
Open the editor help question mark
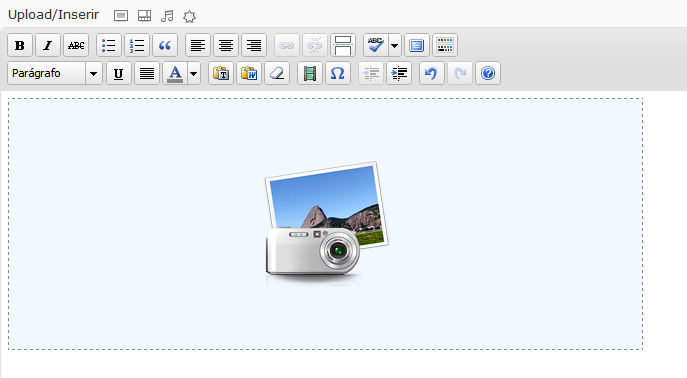488,73
